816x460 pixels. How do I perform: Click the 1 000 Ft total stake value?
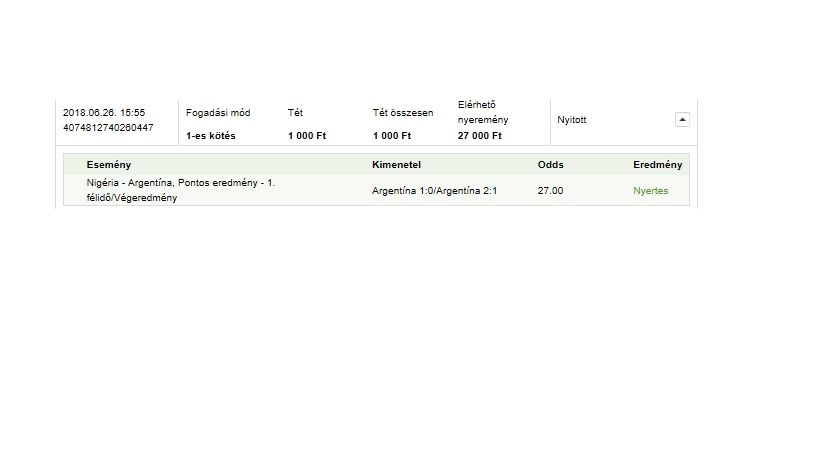[x=392, y=135]
